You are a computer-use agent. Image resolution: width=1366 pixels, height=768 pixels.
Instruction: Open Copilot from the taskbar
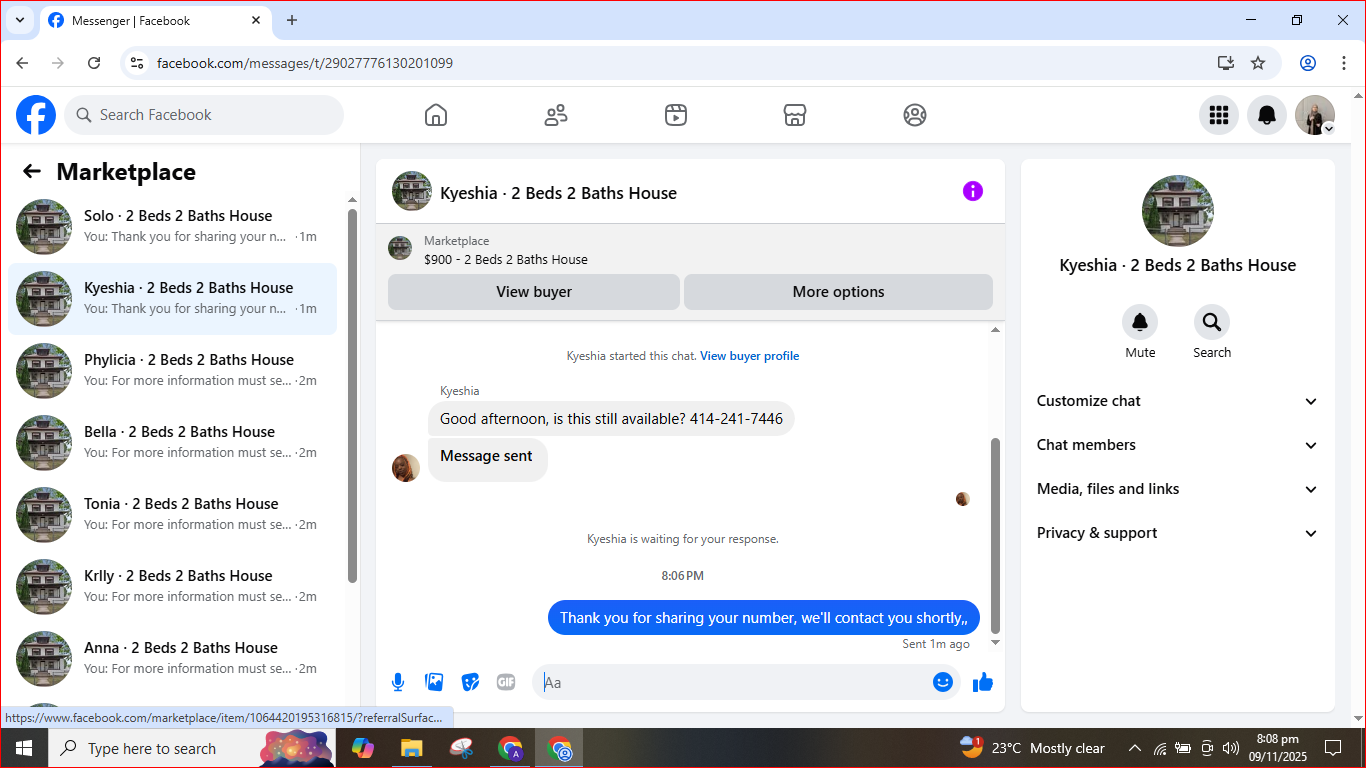pyautogui.click(x=362, y=748)
